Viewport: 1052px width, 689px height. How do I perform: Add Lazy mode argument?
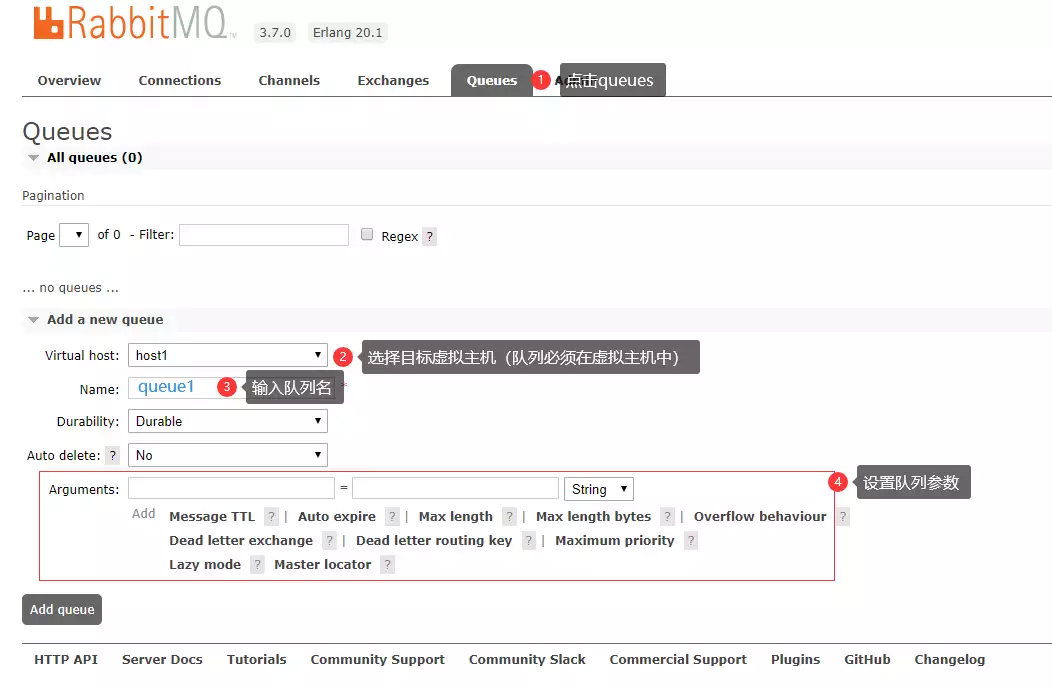point(205,565)
